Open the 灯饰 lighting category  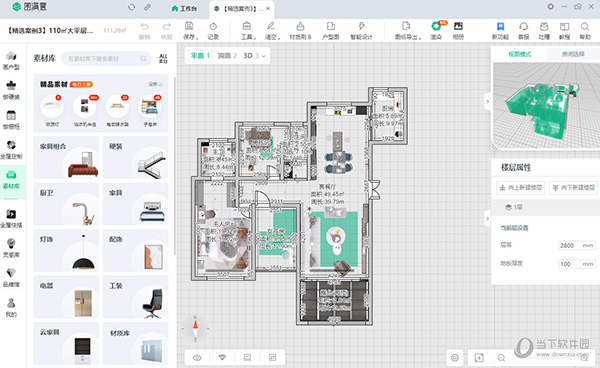[66, 251]
